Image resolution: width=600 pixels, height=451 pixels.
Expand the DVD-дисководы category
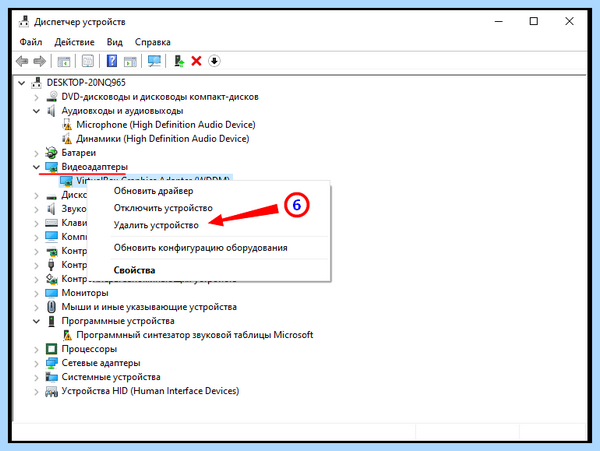coord(36,98)
